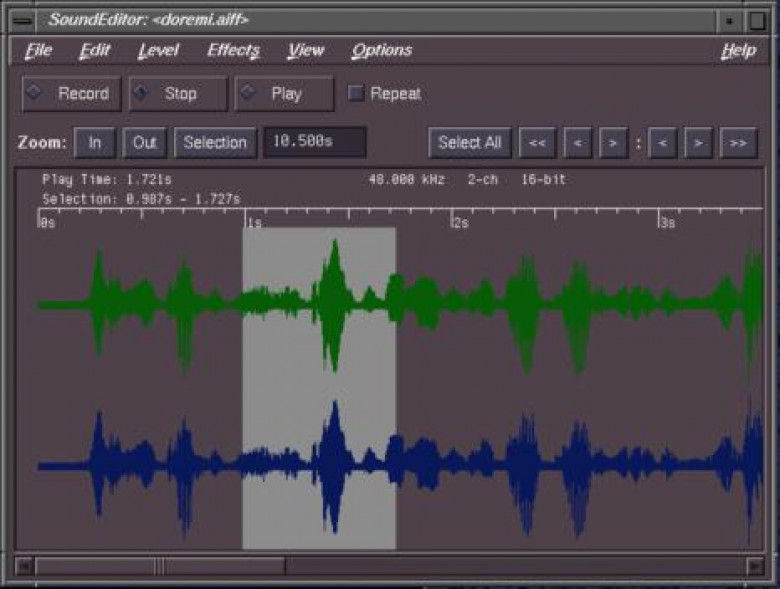Open the Options menu
The image size is (780, 589).
(x=382, y=50)
